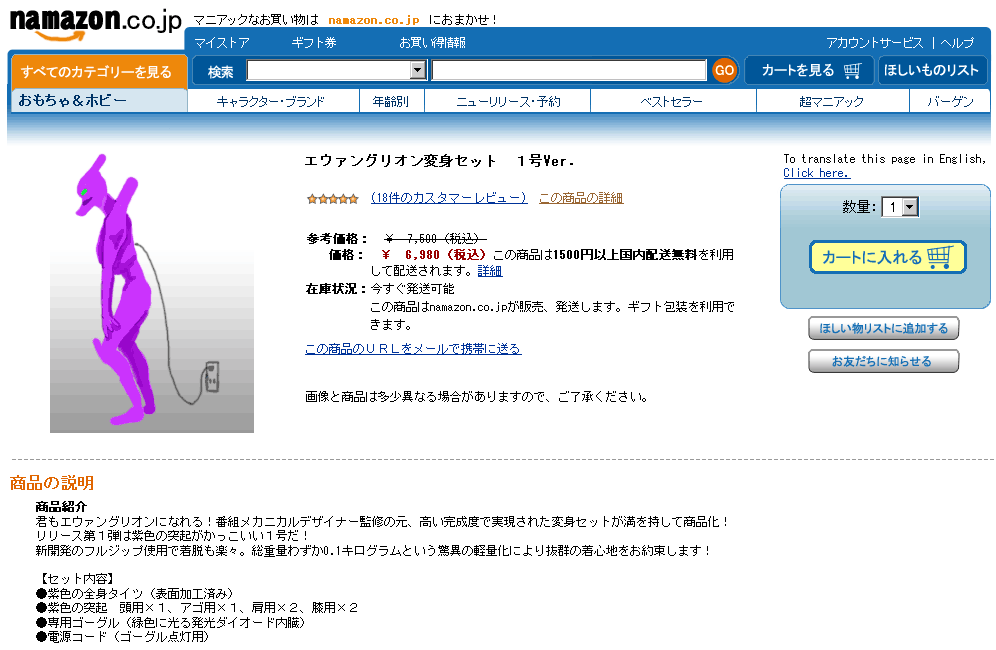Click the カートを見る view cart button
Image resolution: width=996 pixels, height=650 pixels.
[809, 70]
